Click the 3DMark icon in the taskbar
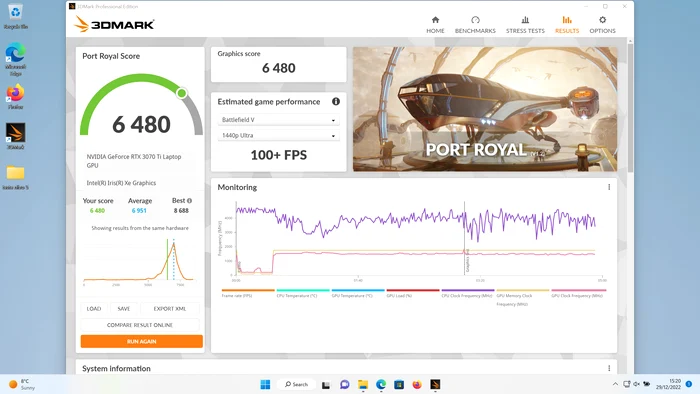Image resolution: width=700 pixels, height=394 pixels. (x=435, y=384)
